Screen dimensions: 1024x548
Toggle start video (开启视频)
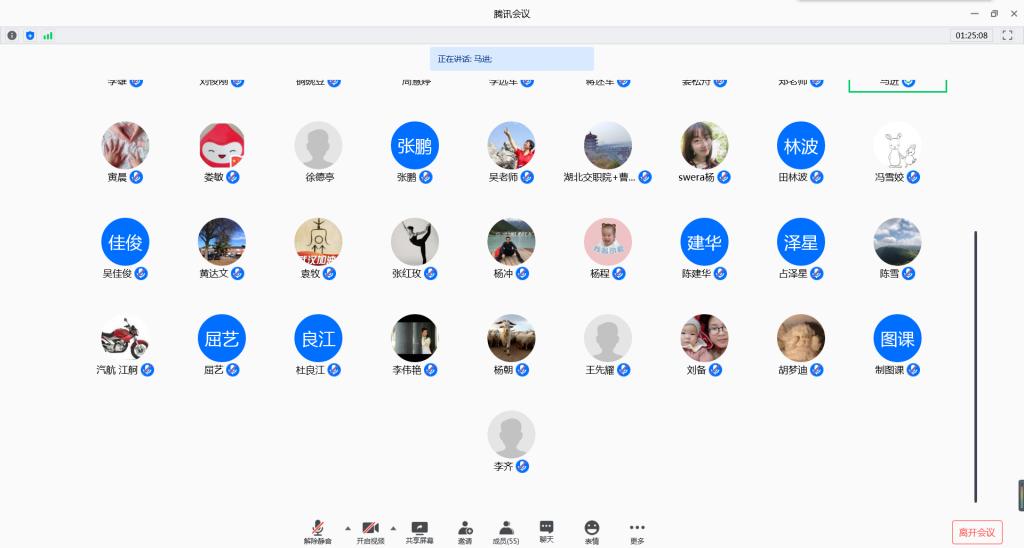click(x=370, y=528)
